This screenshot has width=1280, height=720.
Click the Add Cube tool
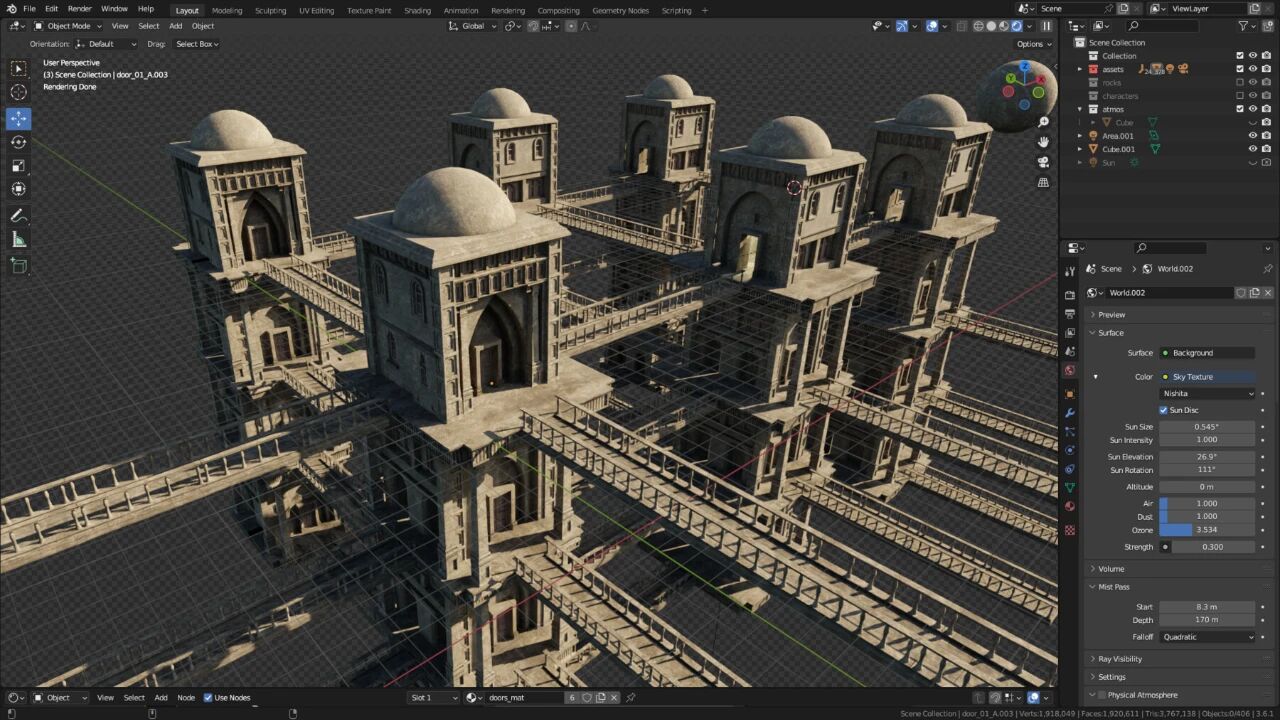(19, 265)
